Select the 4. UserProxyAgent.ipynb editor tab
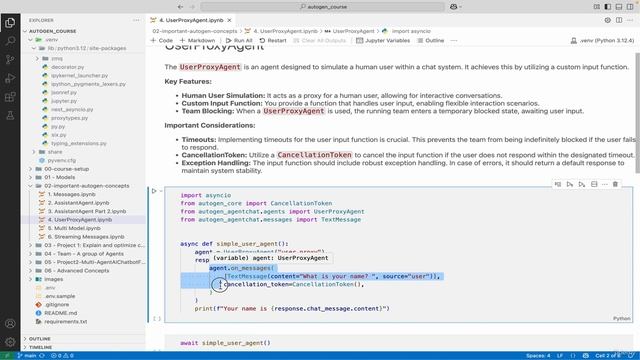640x360 pixels. [x=191, y=20]
